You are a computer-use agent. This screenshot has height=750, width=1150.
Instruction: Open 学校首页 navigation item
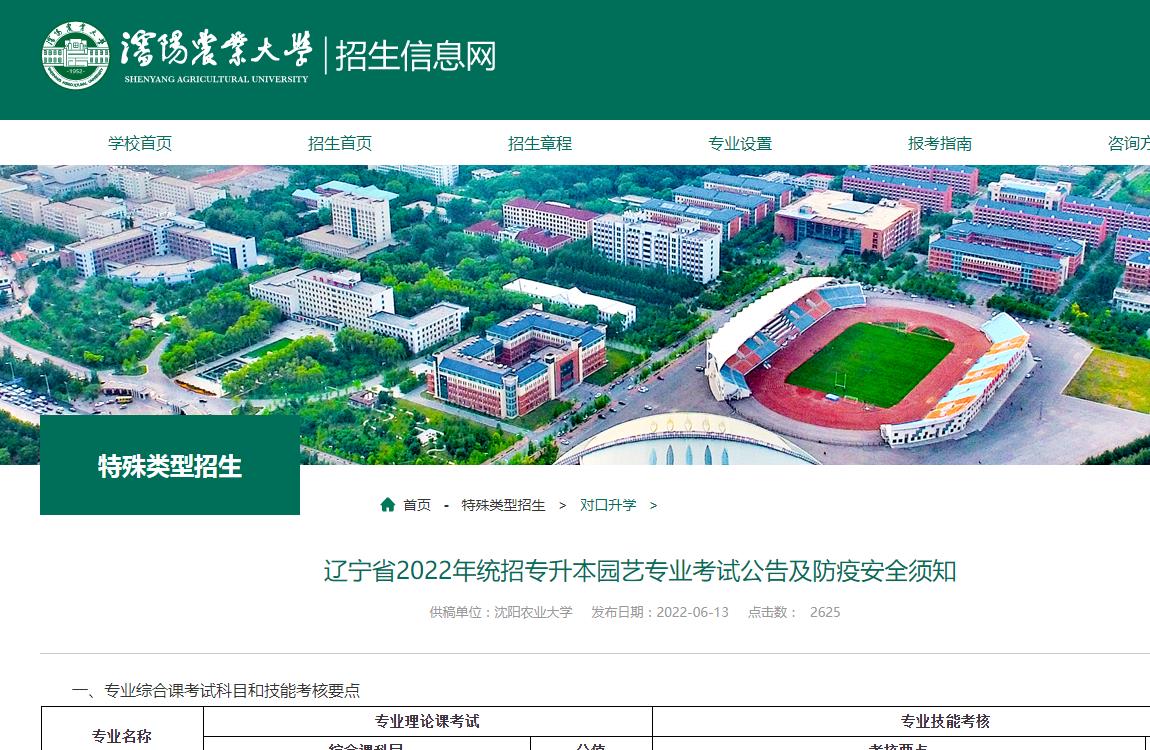click(140, 143)
